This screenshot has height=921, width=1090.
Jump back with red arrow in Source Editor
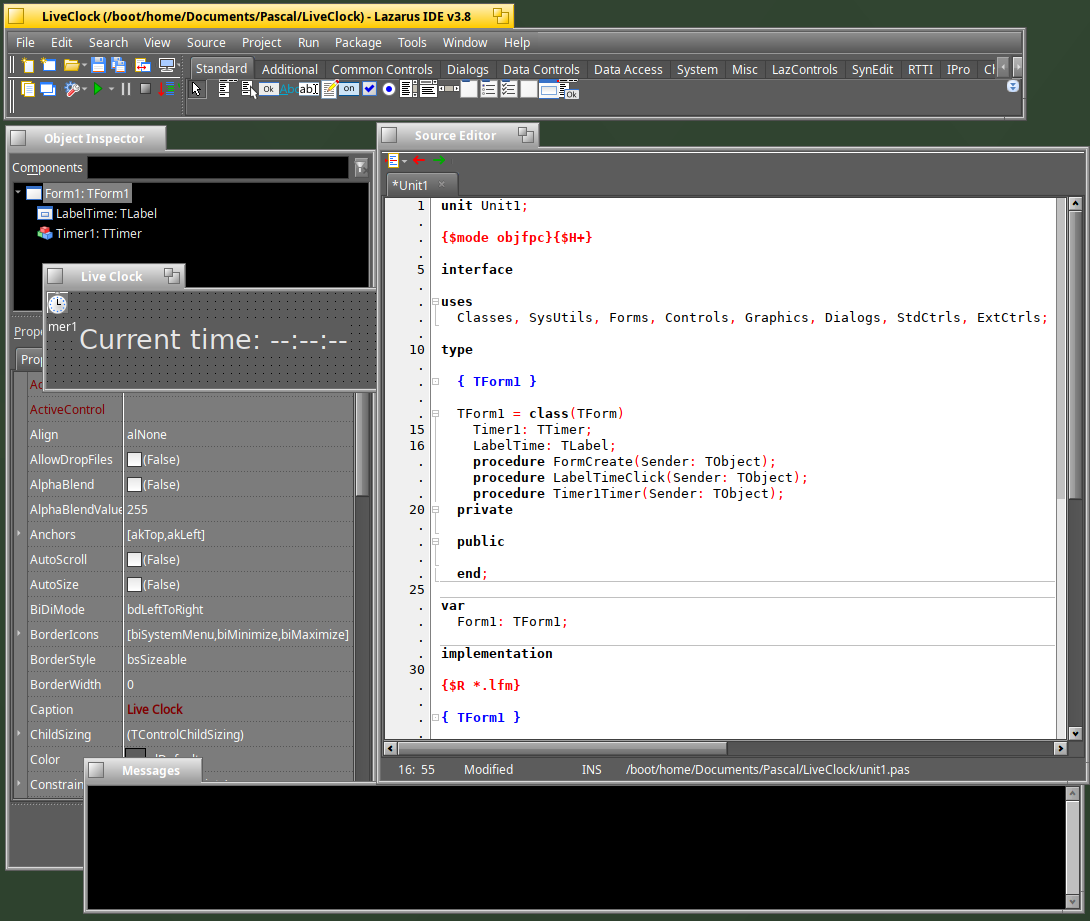(x=418, y=161)
